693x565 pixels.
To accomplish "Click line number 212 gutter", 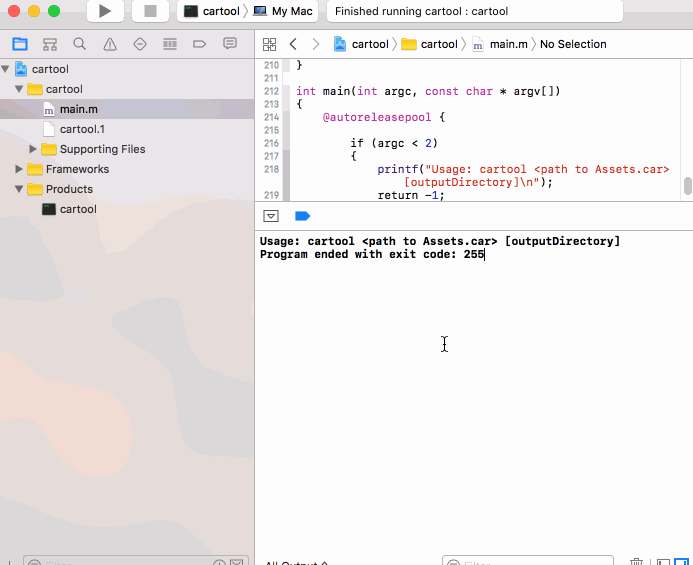I will tap(271, 91).
